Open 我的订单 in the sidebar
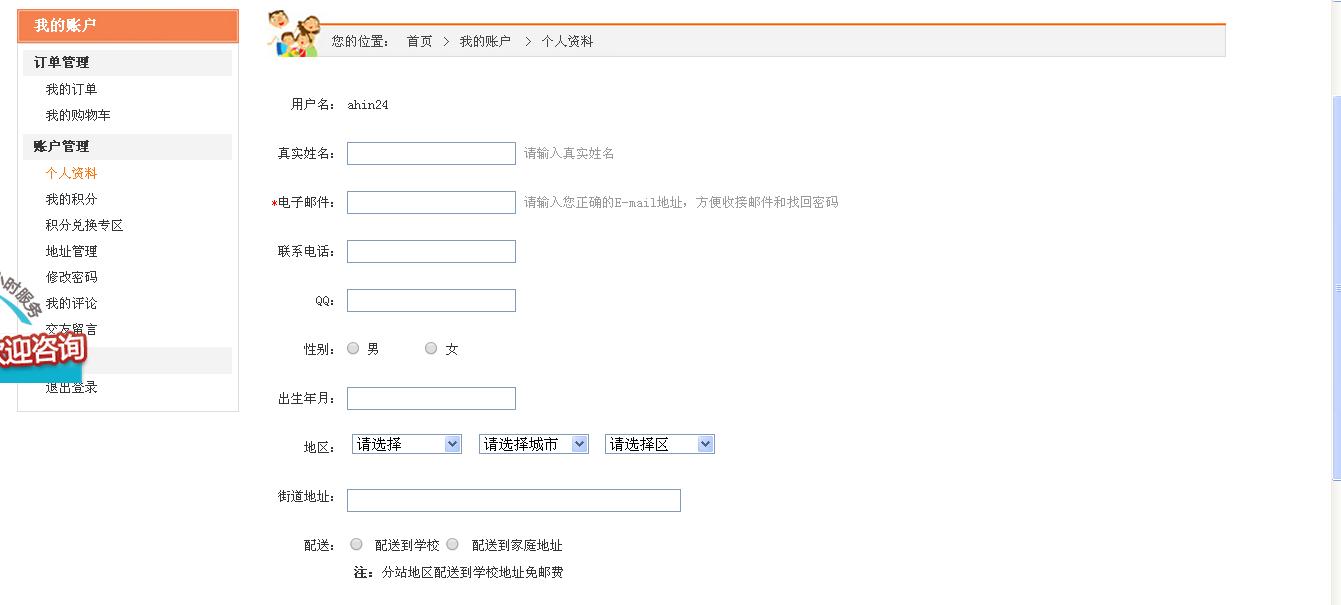The width and height of the screenshot is (1341, 605). coord(71,89)
